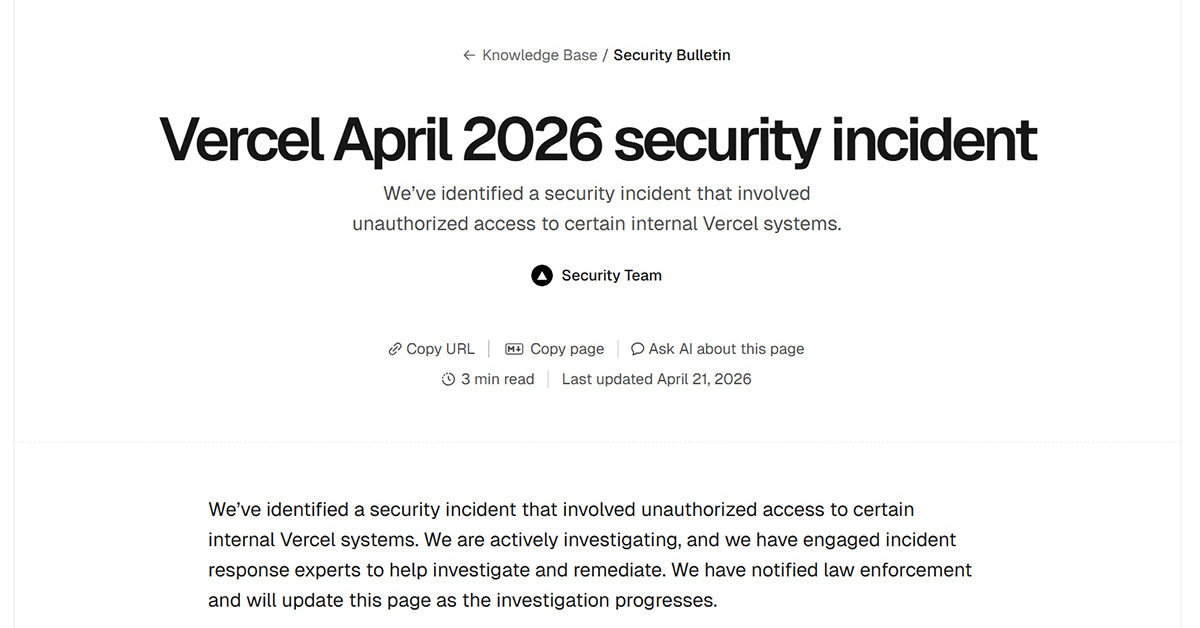Click the back arrow beside Knowledge Base
Image resolution: width=1200 pixels, height=628 pixels.
point(469,56)
